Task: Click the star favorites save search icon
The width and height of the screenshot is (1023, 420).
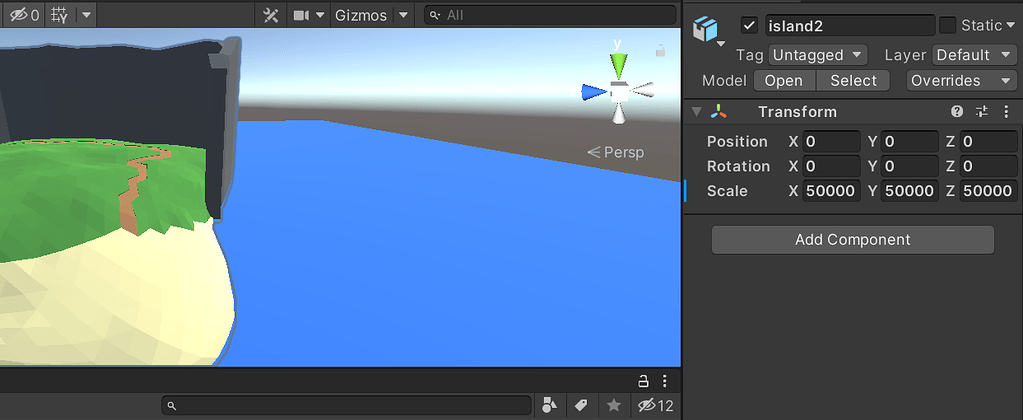Action: tap(613, 406)
